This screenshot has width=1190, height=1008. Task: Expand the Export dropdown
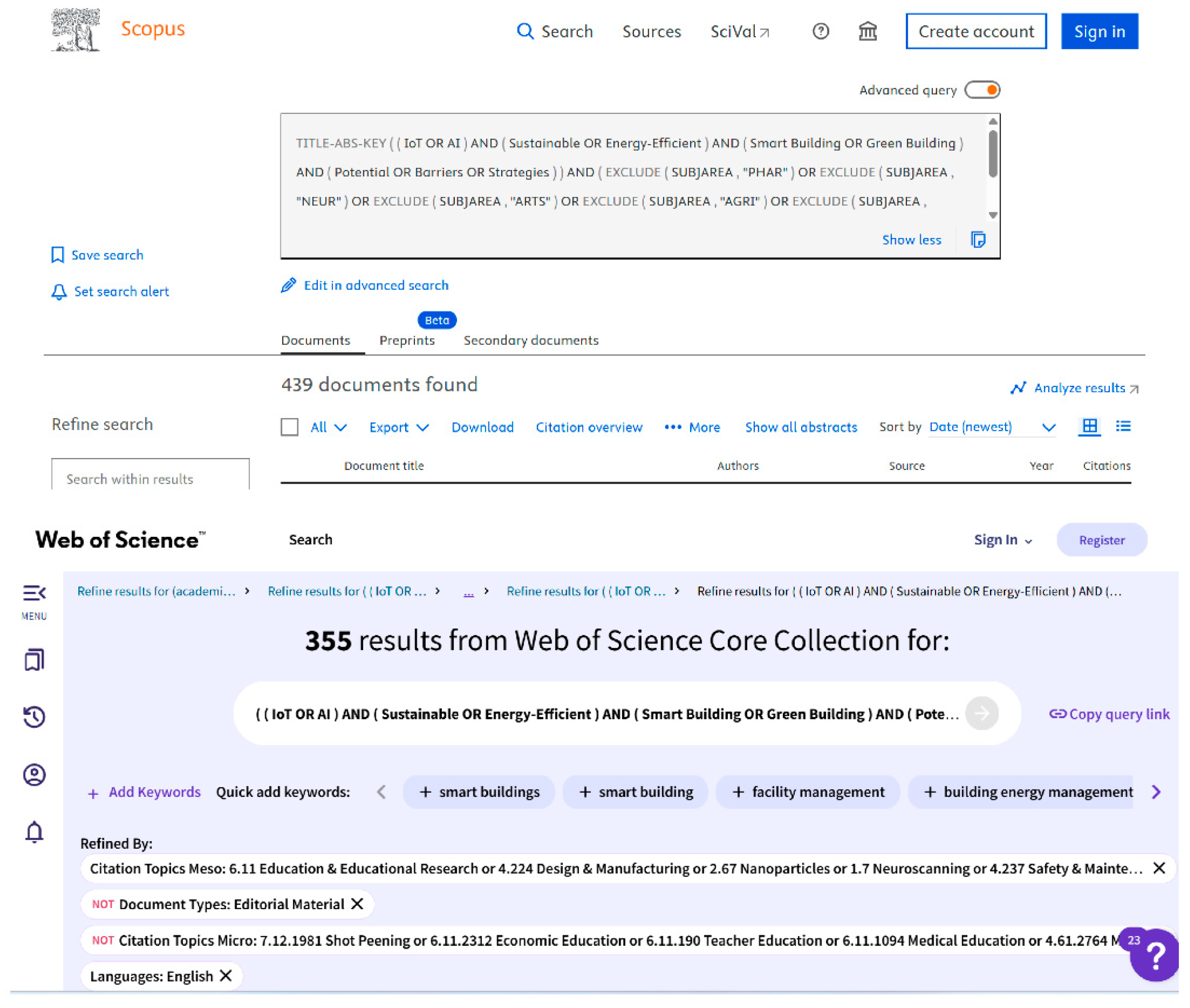398,427
